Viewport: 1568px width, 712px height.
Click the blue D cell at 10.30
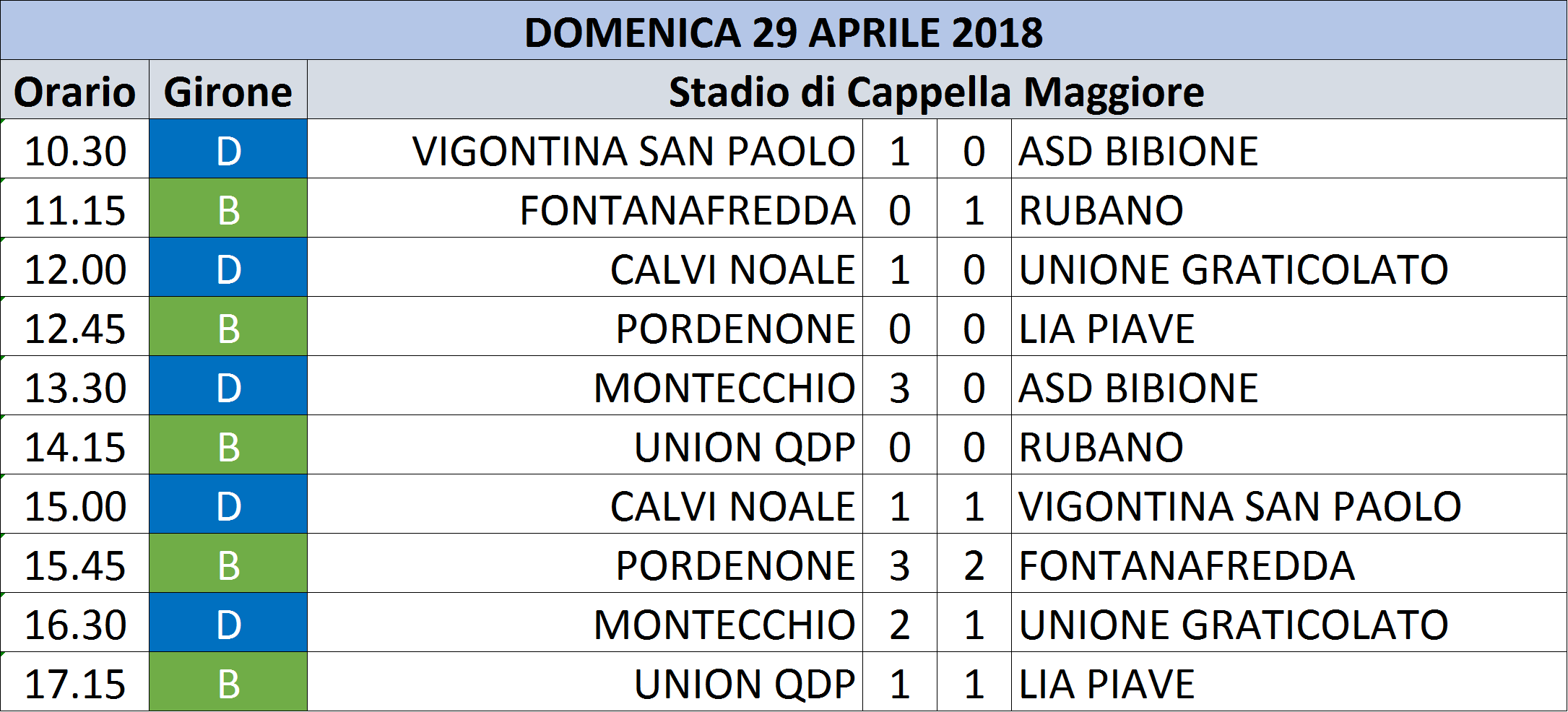click(228, 149)
